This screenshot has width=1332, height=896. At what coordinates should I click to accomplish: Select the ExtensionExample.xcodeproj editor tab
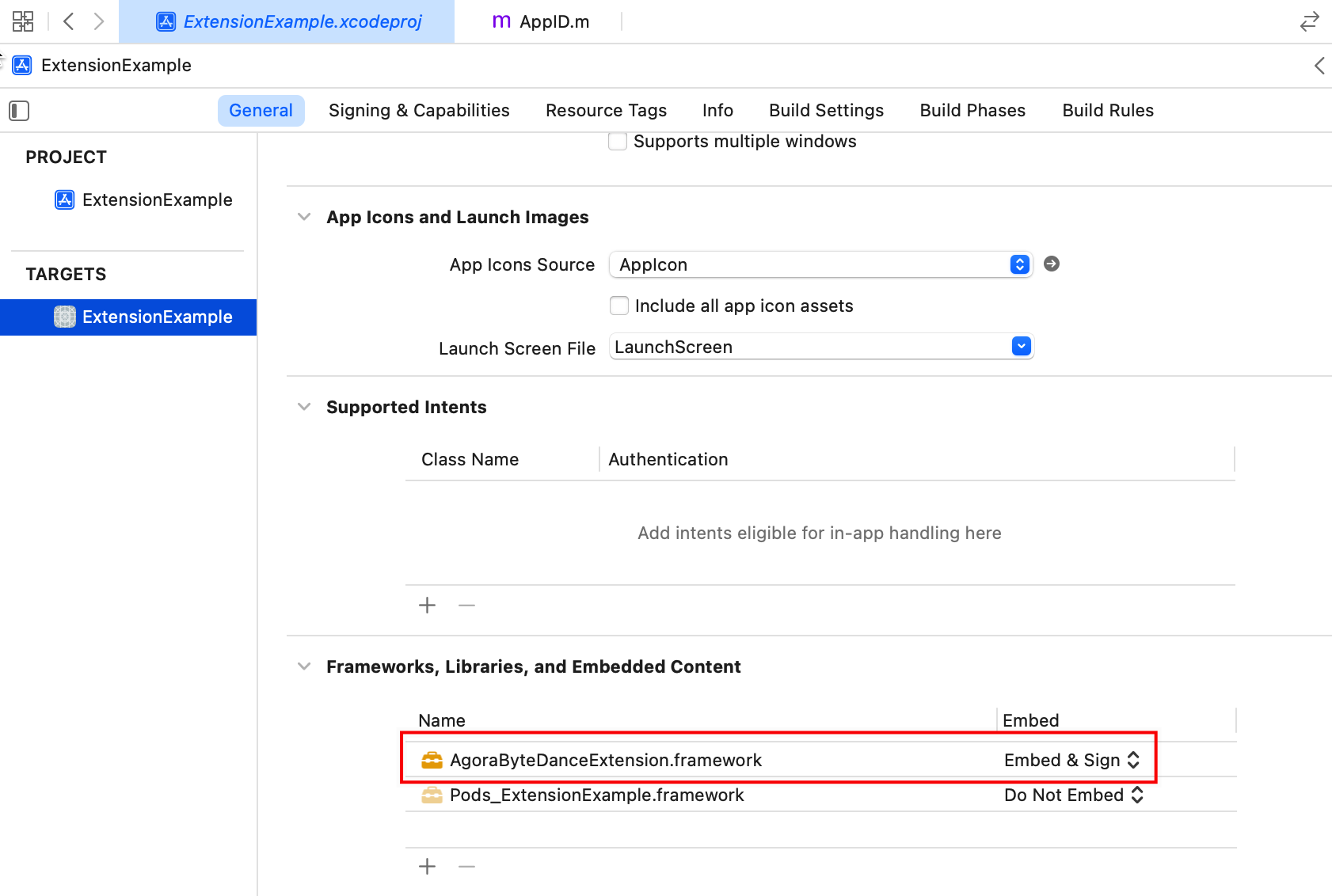coord(287,21)
